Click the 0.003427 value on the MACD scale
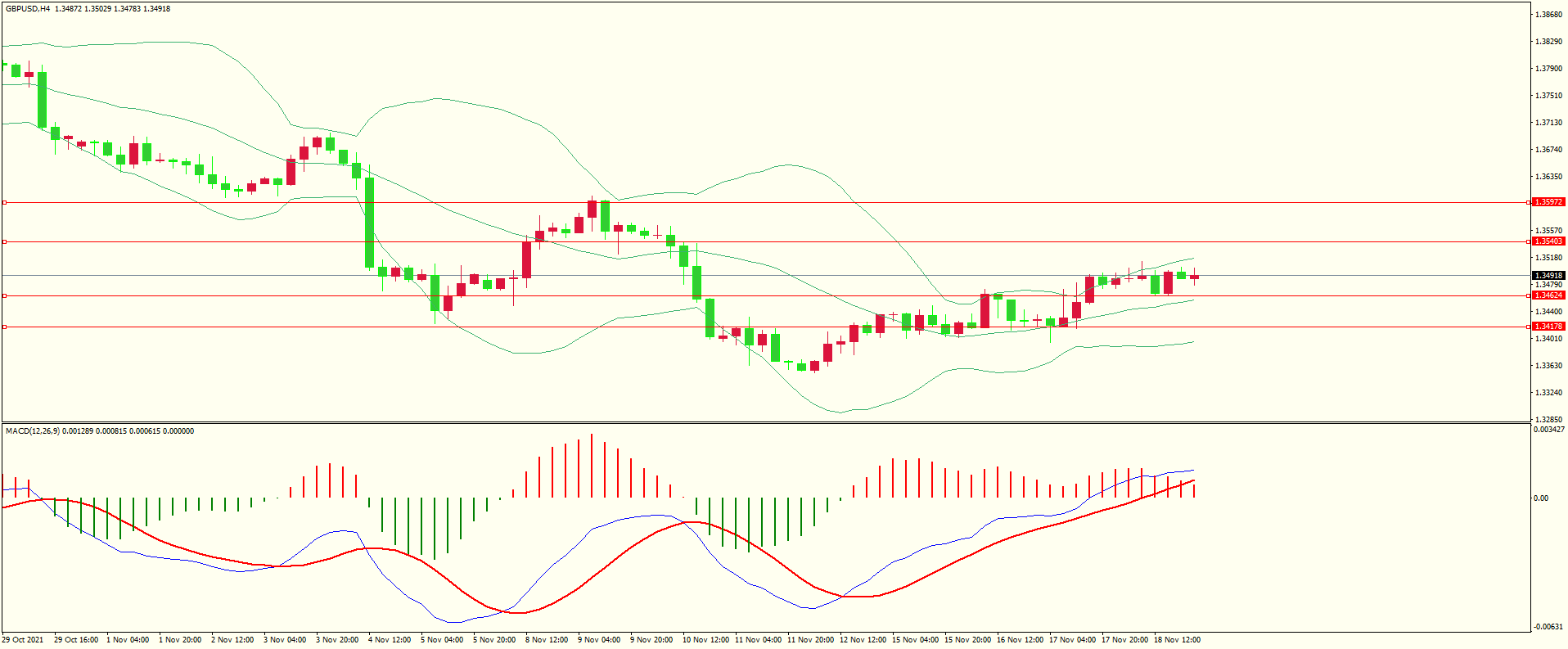The width and height of the screenshot is (1568, 649). pos(1548,430)
